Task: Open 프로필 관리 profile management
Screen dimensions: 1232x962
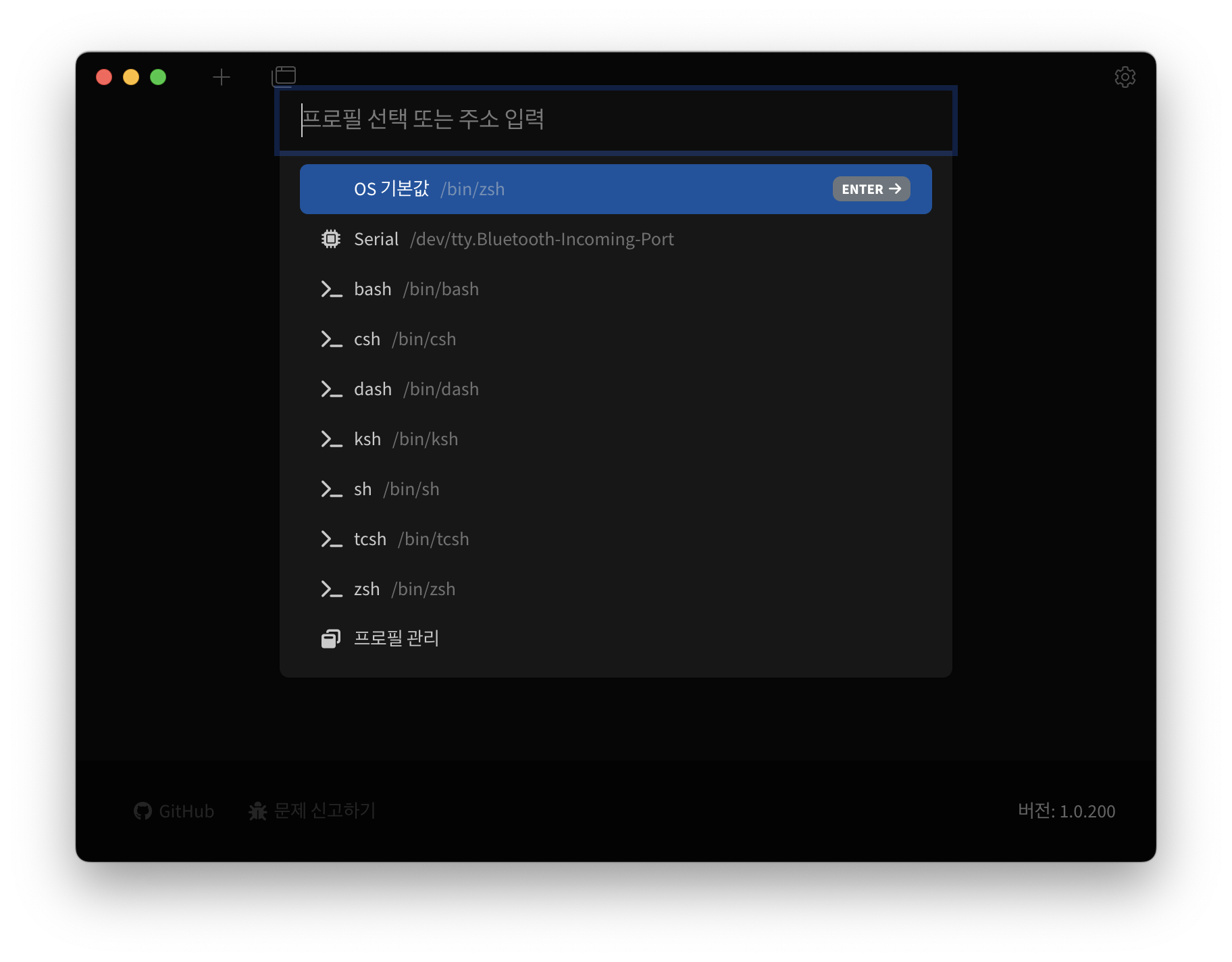Action: [615, 638]
